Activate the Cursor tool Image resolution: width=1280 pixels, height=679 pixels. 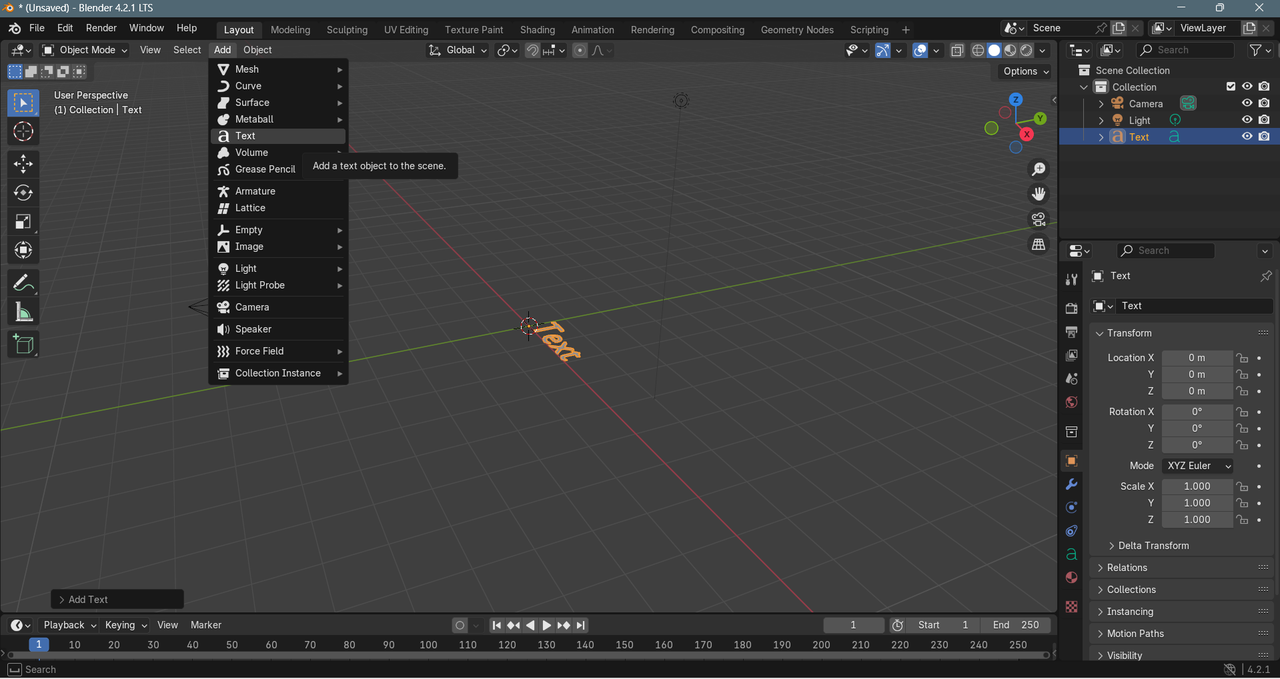point(23,131)
